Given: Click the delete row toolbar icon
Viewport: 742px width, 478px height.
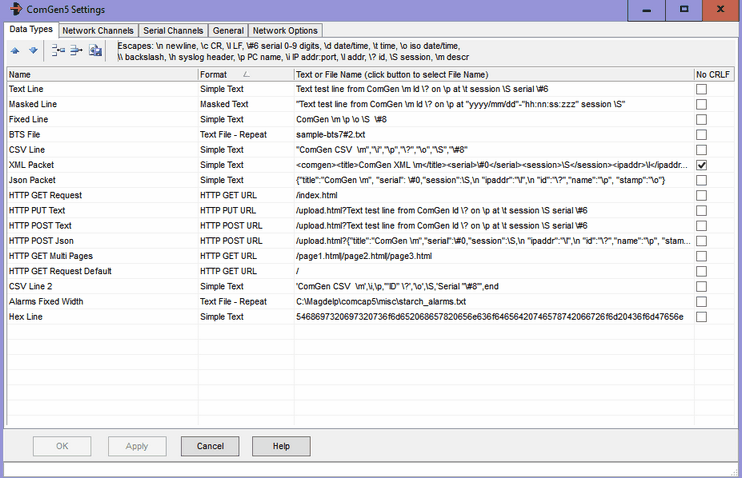Looking at the screenshot, I should coord(75,50).
